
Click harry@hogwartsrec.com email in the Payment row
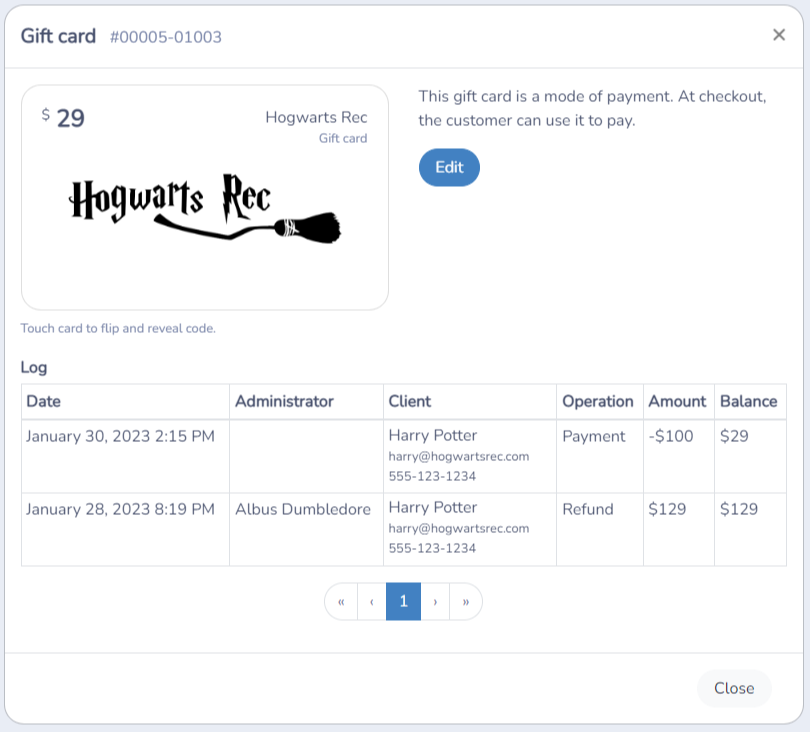459,457
